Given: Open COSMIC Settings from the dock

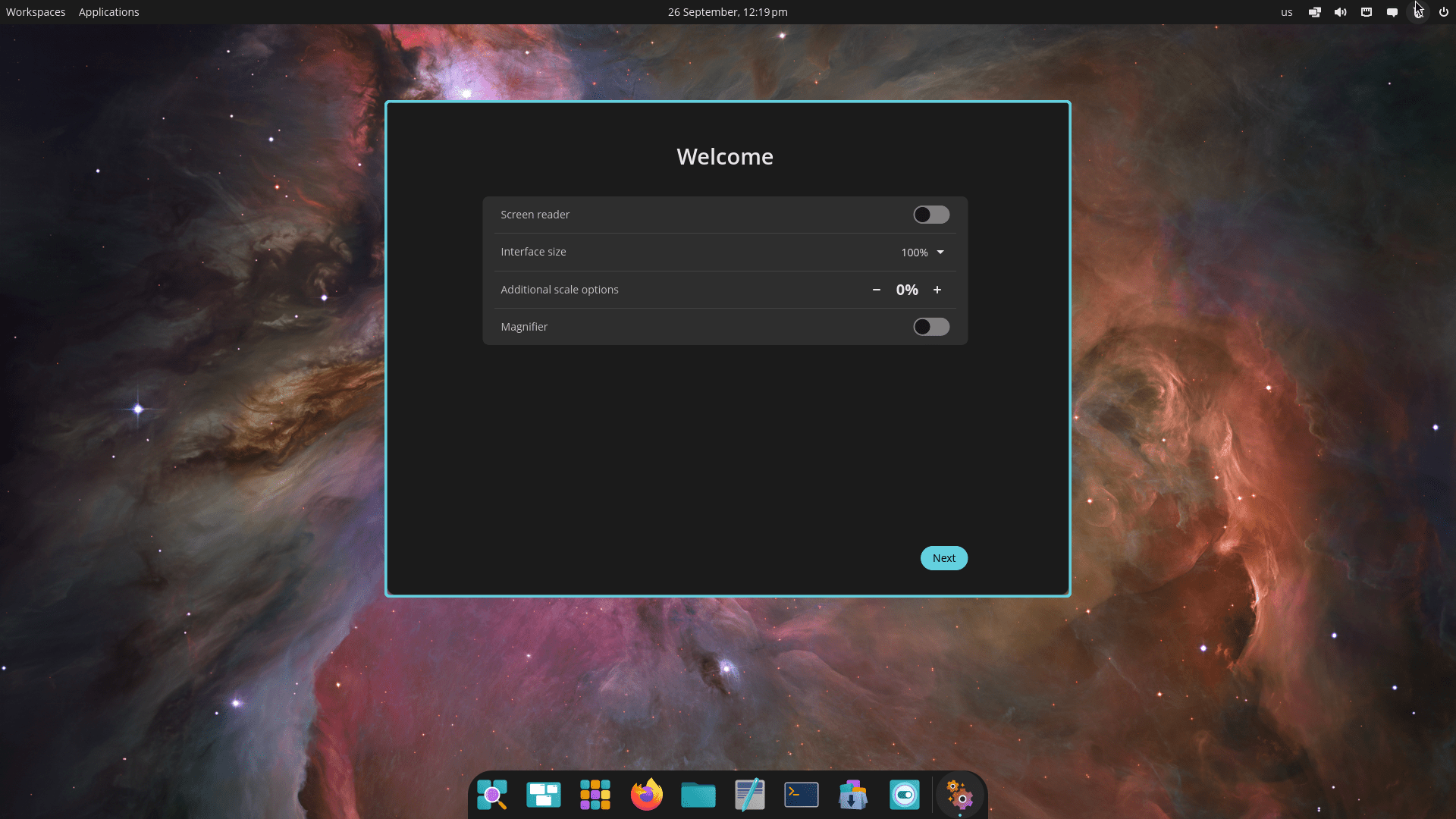Looking at the screenshot, I should point(961,795).
